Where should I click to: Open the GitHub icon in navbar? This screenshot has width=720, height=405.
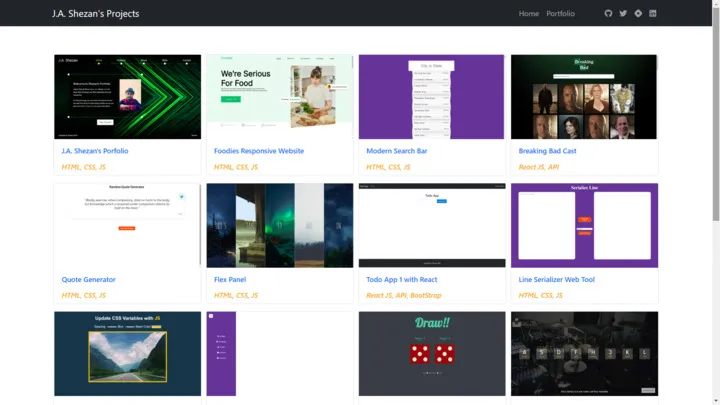608,13
